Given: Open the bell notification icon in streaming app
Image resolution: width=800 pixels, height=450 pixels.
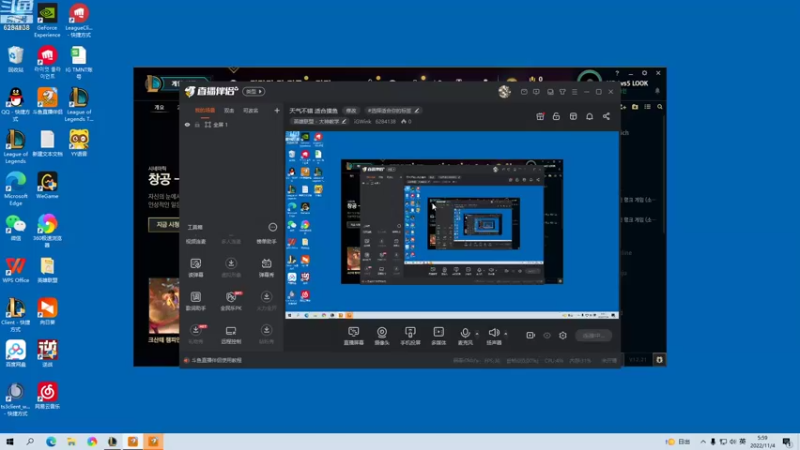Looking at the screenshot, I should 589,116.
